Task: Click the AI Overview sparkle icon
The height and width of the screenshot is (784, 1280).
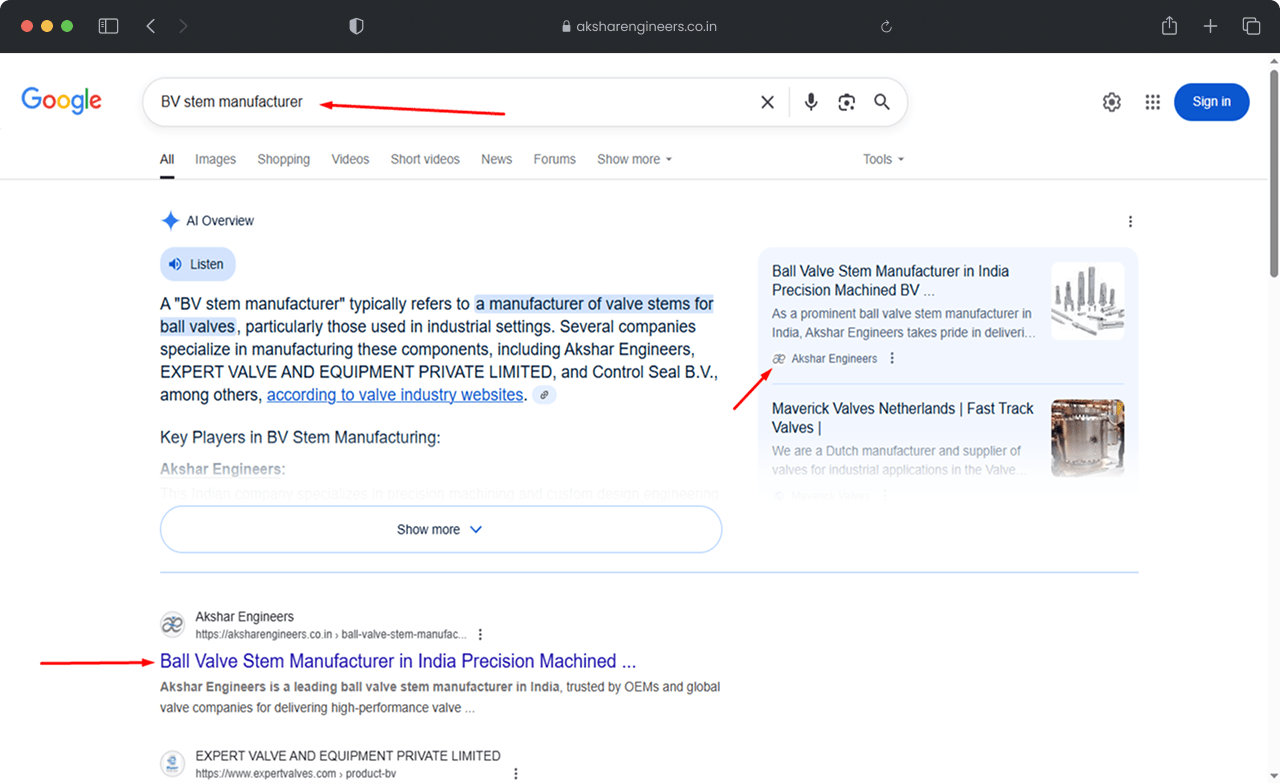Action: pyautogui.click(x=170, y=221)
